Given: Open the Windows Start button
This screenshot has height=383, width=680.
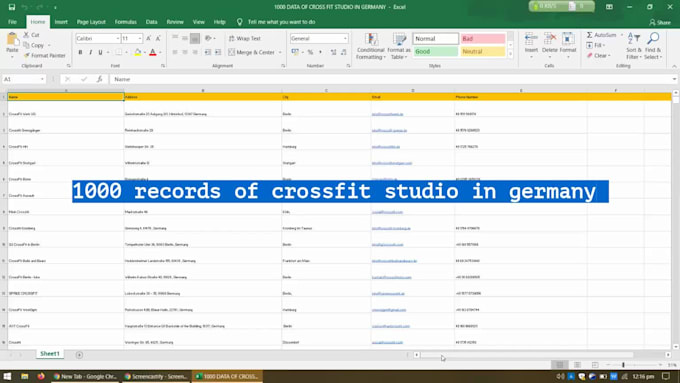Looking at the screenshot, I should point(7,376).
